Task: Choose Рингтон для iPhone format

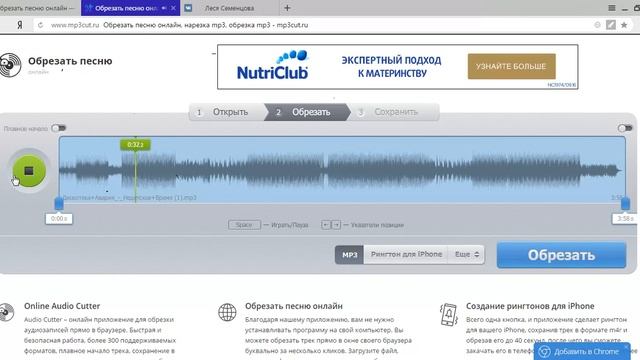Action: coord(406,254)
